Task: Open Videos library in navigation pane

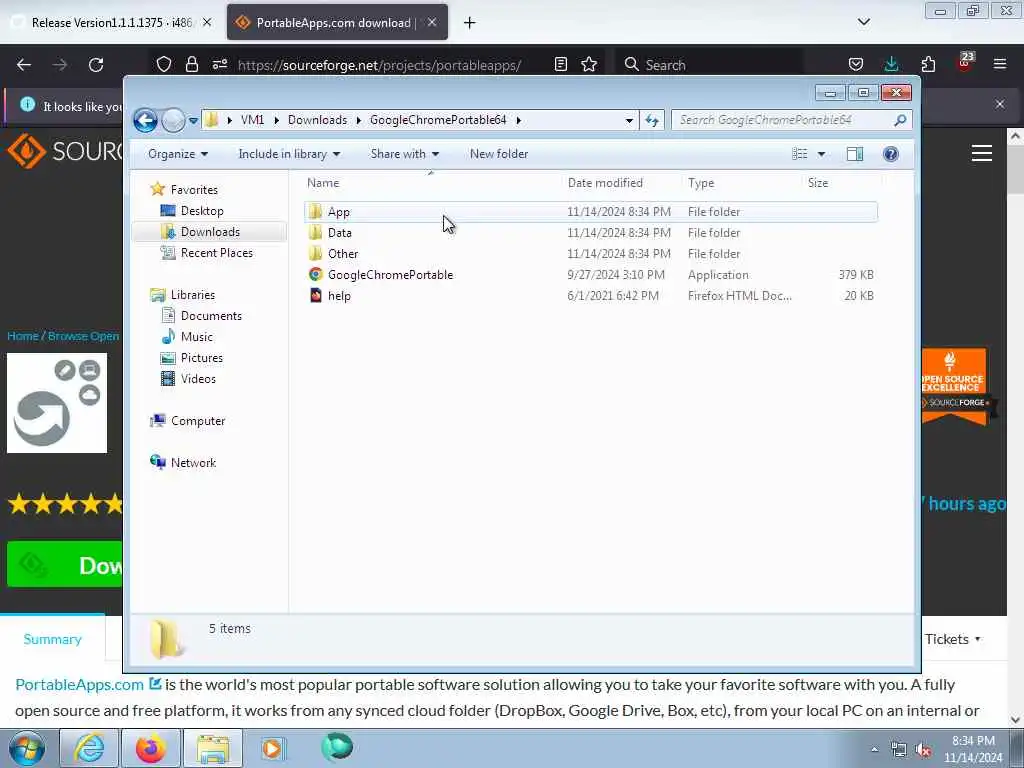Action: pos(198,379)
